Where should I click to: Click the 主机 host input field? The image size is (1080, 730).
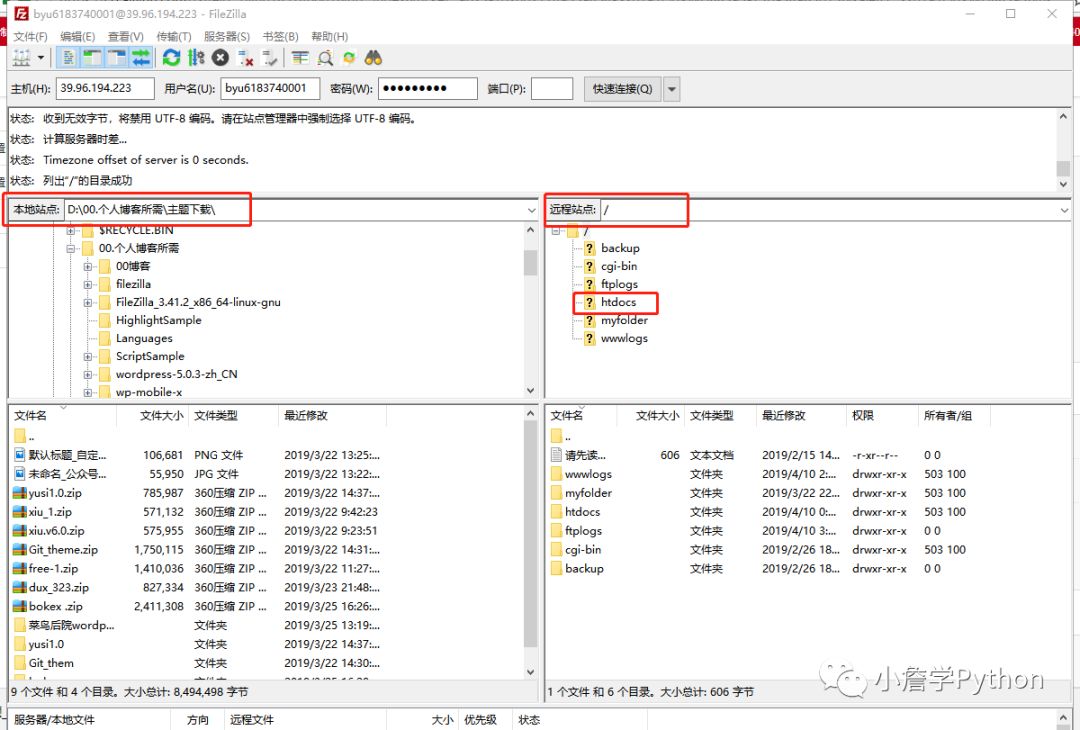[x=105, y=88]
